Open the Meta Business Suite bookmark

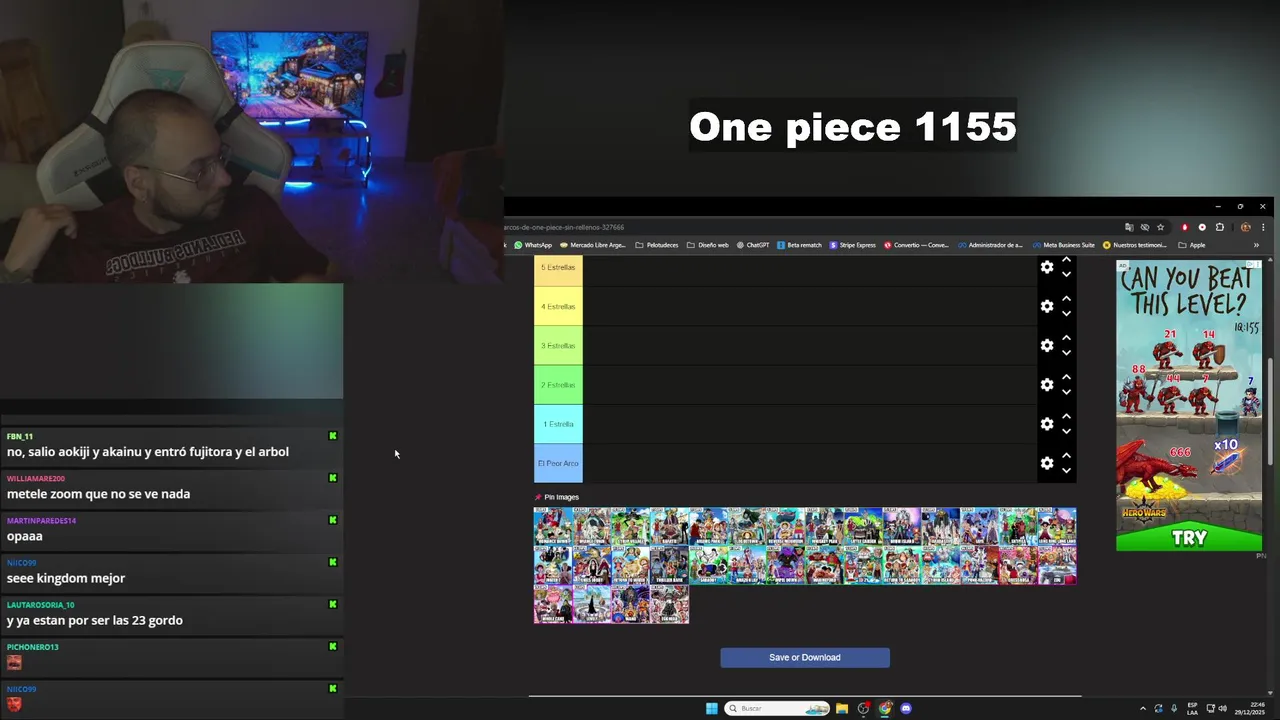[1063, 245]
